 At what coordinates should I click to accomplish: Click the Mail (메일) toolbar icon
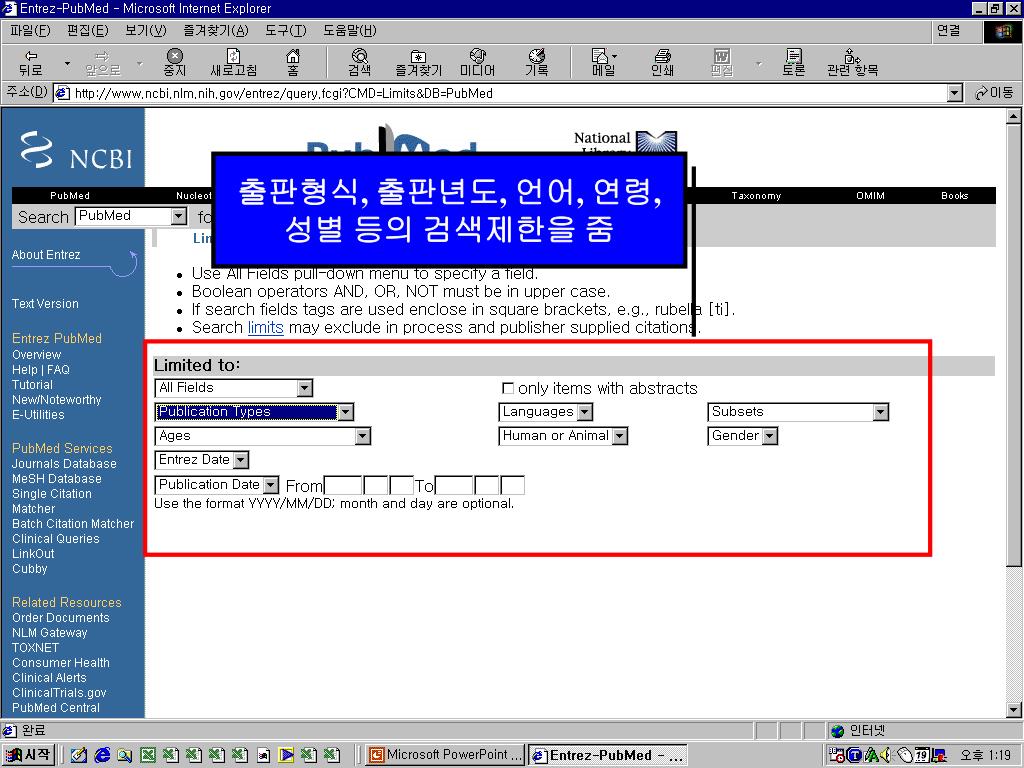(x=603, y=63)
